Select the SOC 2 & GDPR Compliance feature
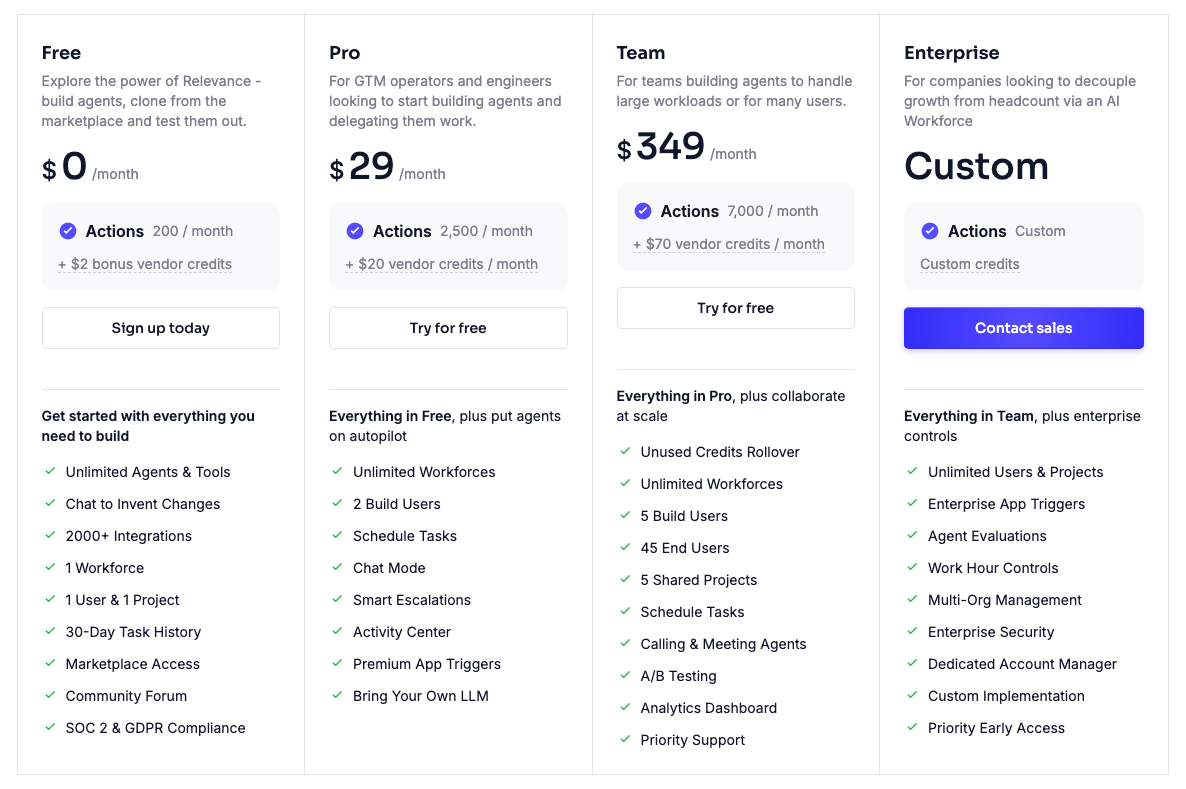Screen dimensions: 1186x789 pos(155,728)
